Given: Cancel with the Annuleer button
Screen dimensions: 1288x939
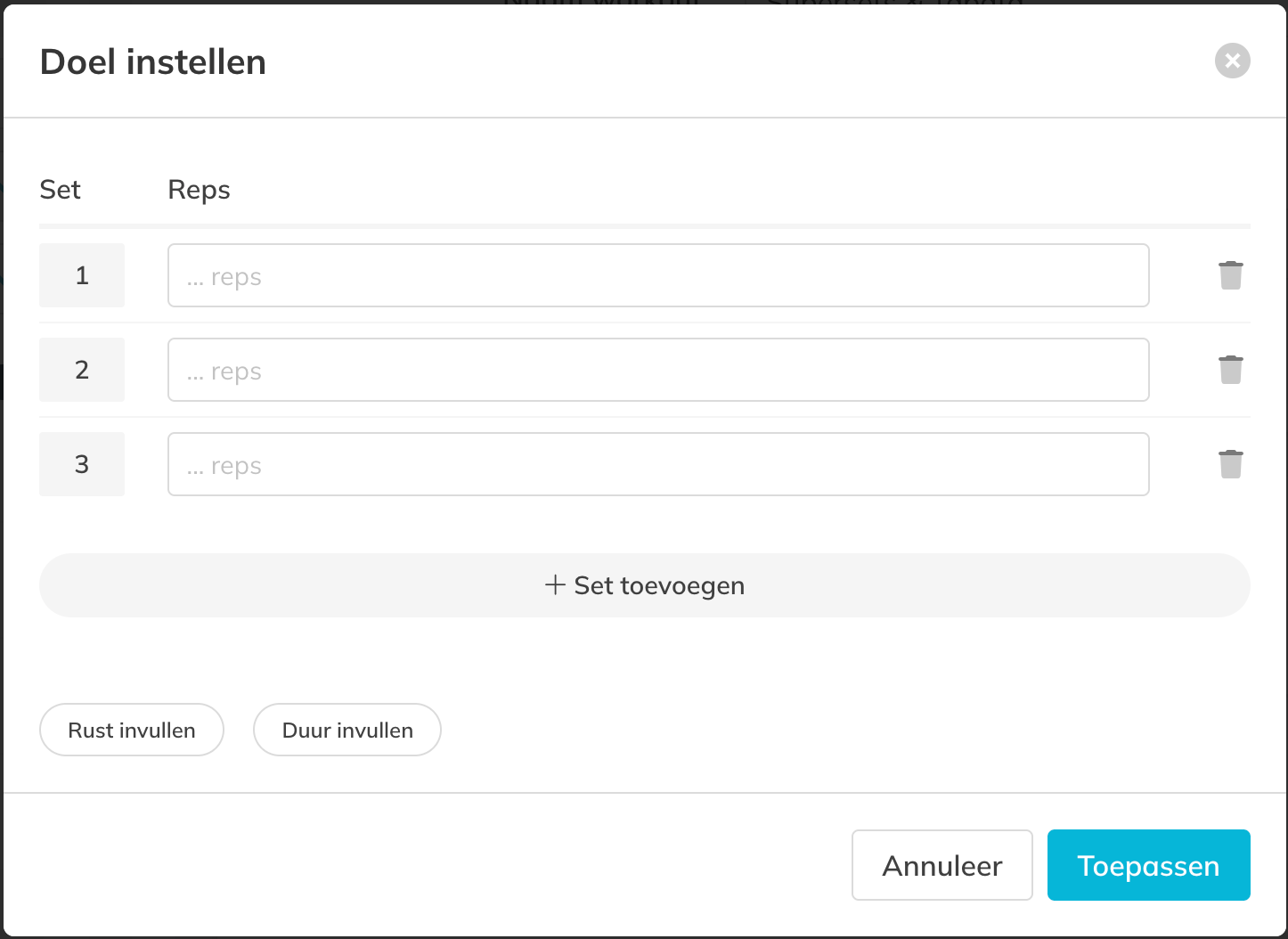Looking at the screenshot, I should [x=942, y=865].
